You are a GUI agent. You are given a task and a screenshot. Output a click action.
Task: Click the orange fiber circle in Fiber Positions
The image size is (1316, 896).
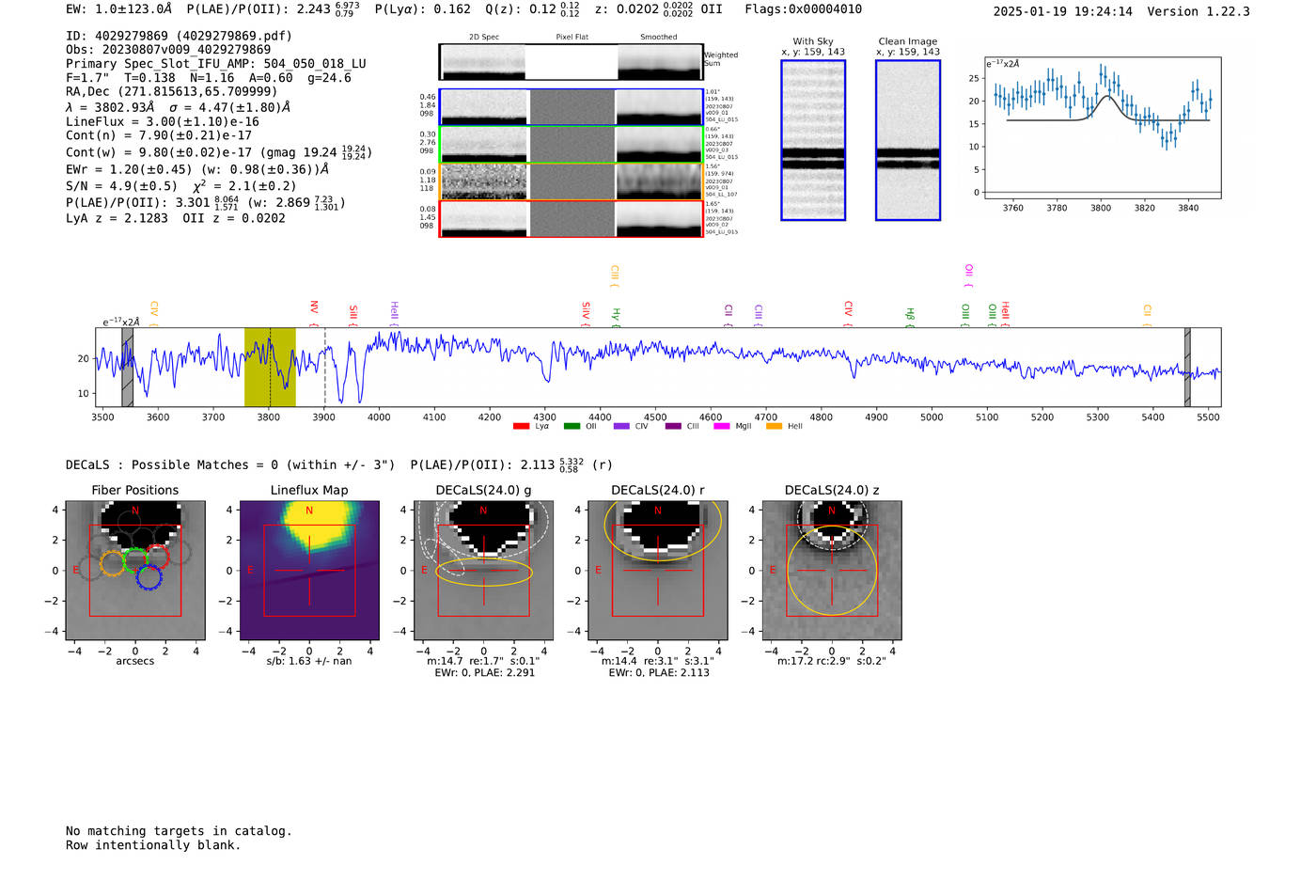pos(112,564)
